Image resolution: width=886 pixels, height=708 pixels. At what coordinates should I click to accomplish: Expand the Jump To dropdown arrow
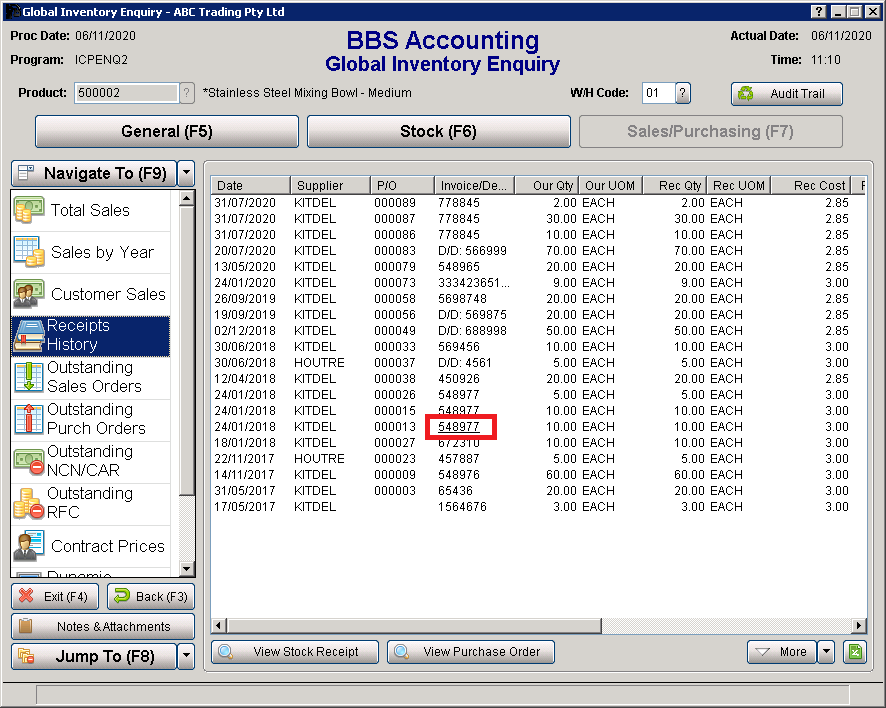[x=186, y=656]
